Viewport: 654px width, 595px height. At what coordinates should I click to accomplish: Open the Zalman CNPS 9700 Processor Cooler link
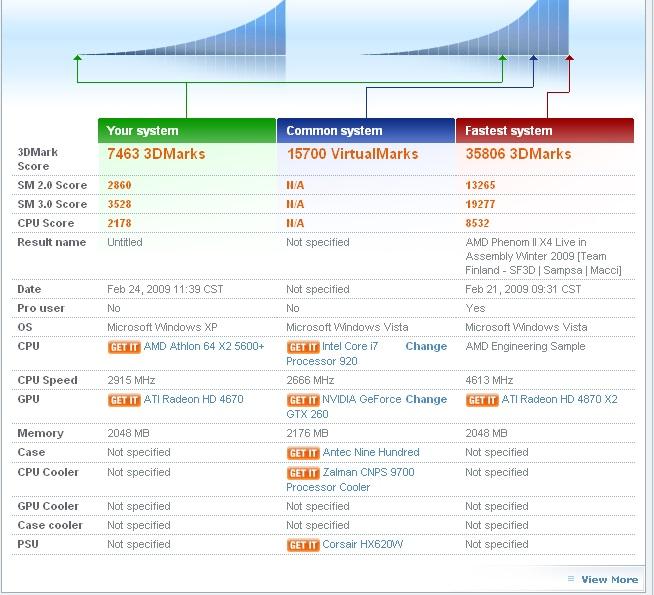point(350,480)
